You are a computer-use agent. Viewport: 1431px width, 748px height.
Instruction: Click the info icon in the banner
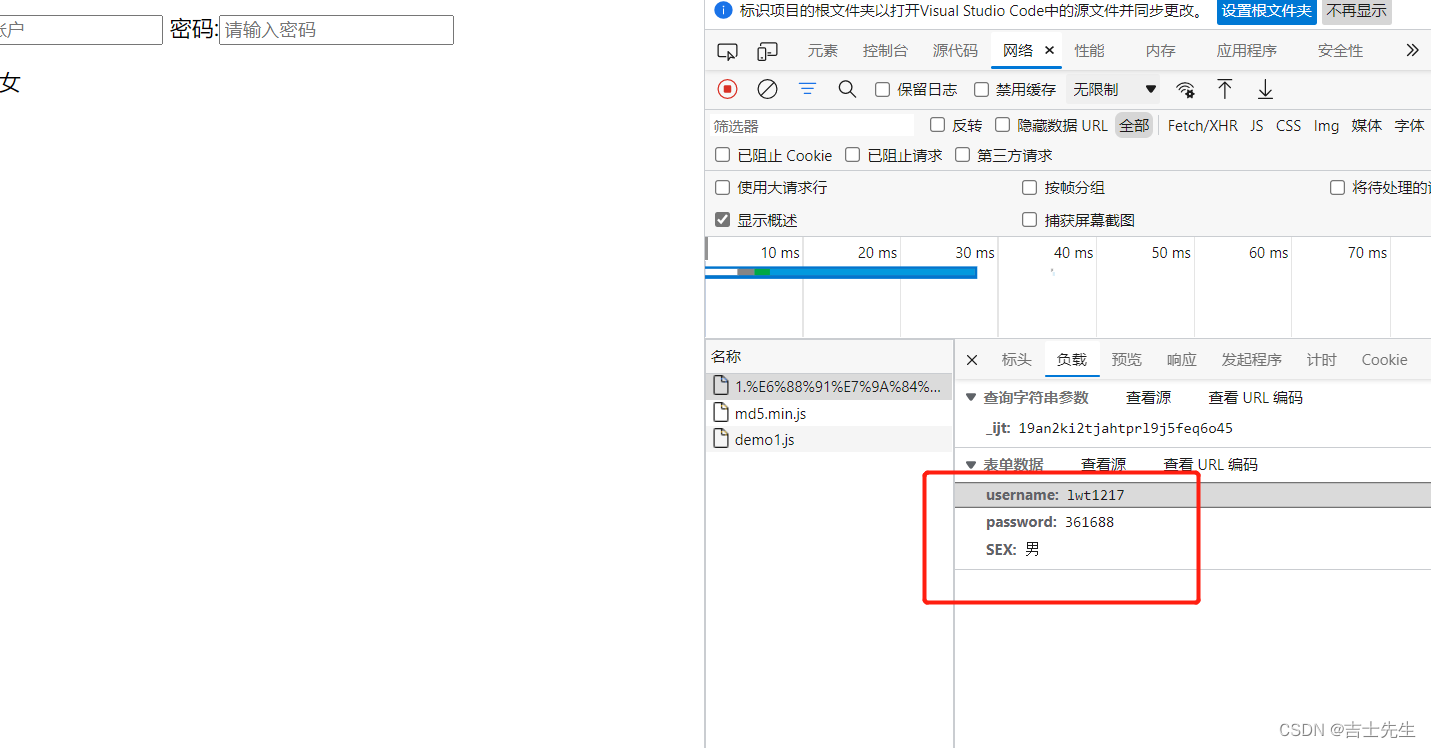(724, 10)
